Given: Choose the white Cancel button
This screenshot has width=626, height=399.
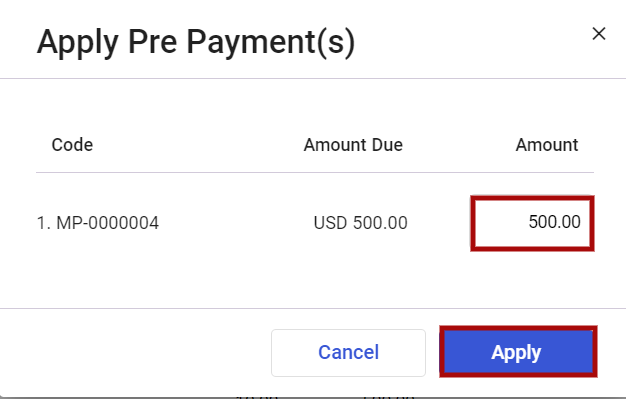Looking at the screenshot, I should [348, 353].
